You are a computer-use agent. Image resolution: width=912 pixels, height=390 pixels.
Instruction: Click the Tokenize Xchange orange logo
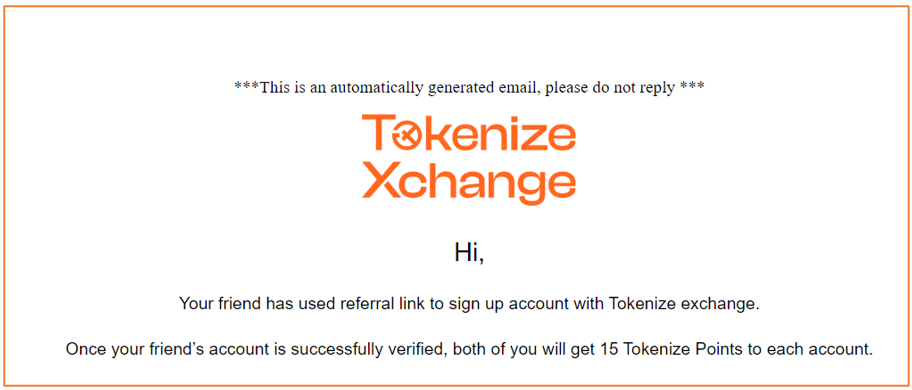click(x=469, y=159)
